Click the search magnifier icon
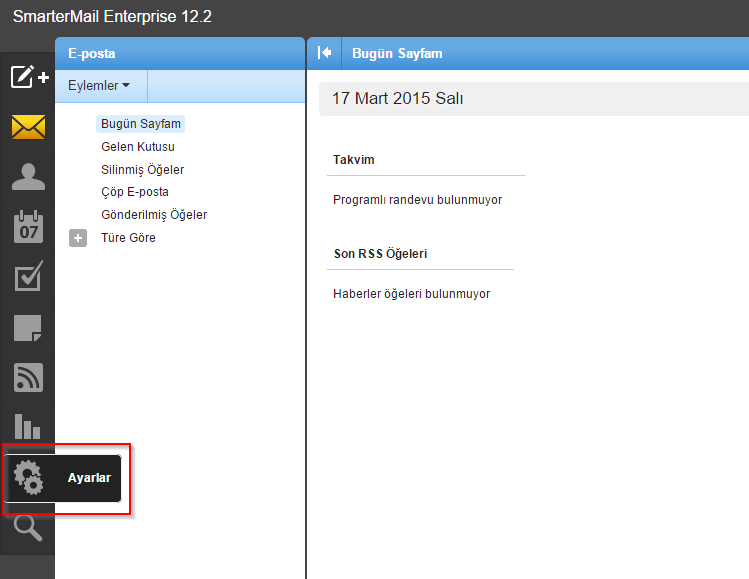Screen dimensions: 749x579 tap(28, 527)
